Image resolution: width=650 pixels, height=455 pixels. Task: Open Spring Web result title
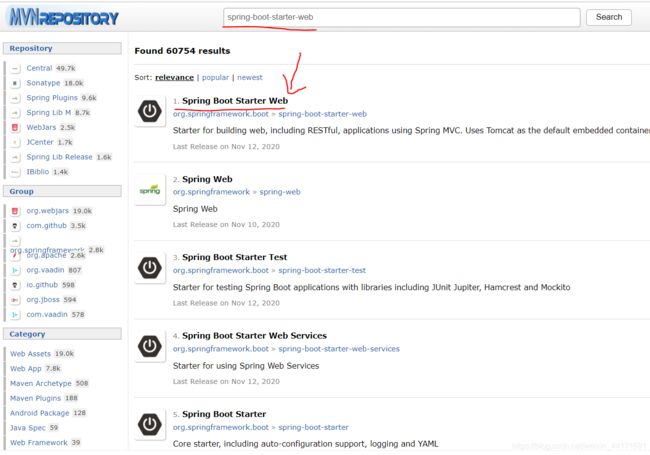click(x=207, y=179)
